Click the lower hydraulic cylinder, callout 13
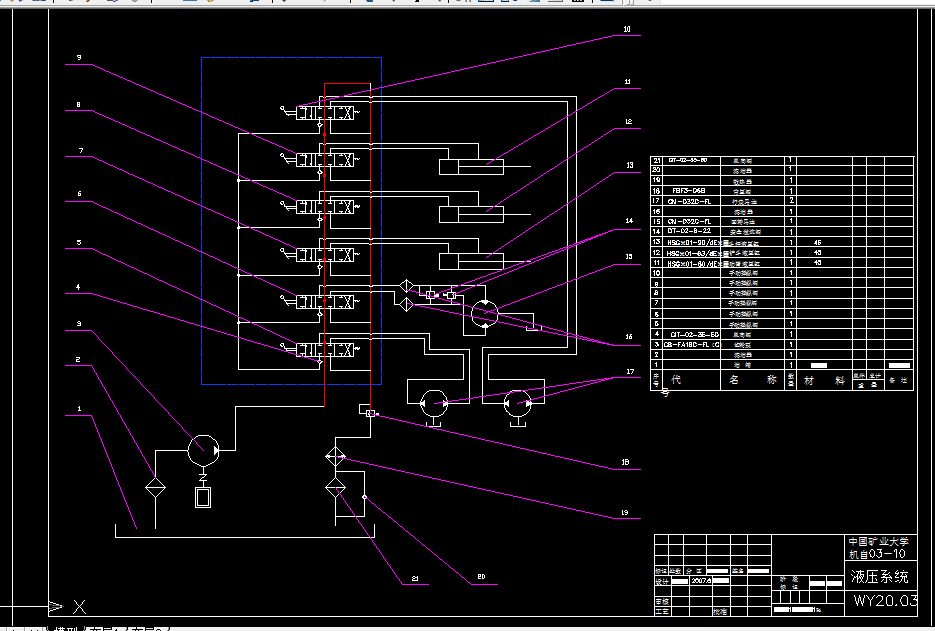935x631 pixels. (472, 261)
